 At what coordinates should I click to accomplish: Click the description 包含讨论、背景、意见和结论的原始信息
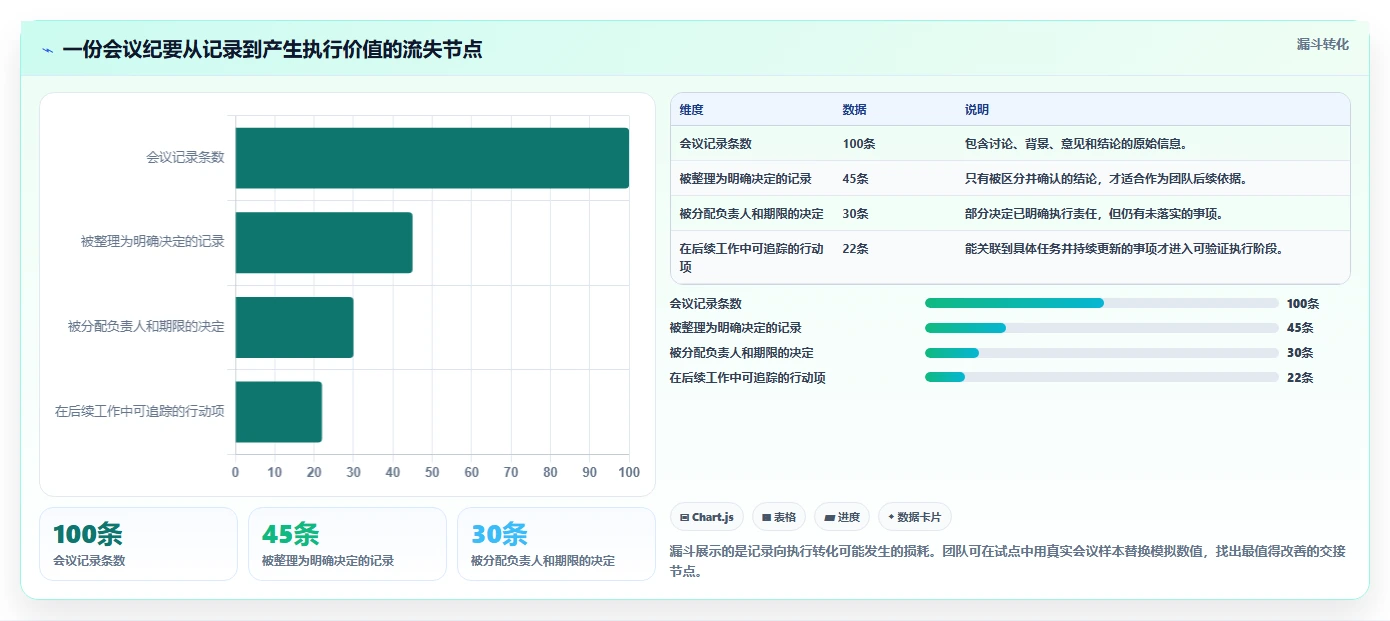pyautogui.click(x=1076, y=144)
